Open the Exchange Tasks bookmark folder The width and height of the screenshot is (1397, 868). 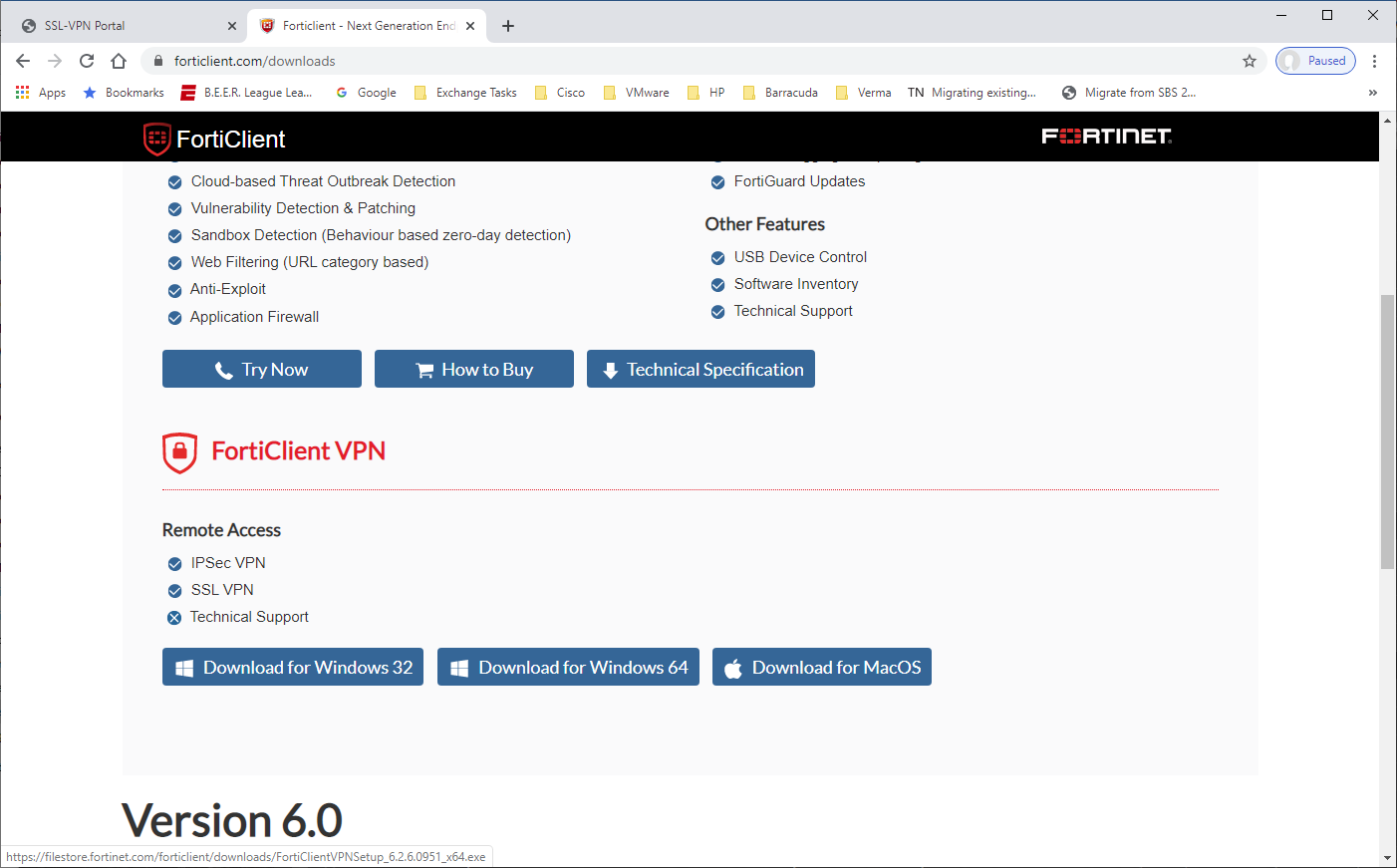(x=465, y=93)
